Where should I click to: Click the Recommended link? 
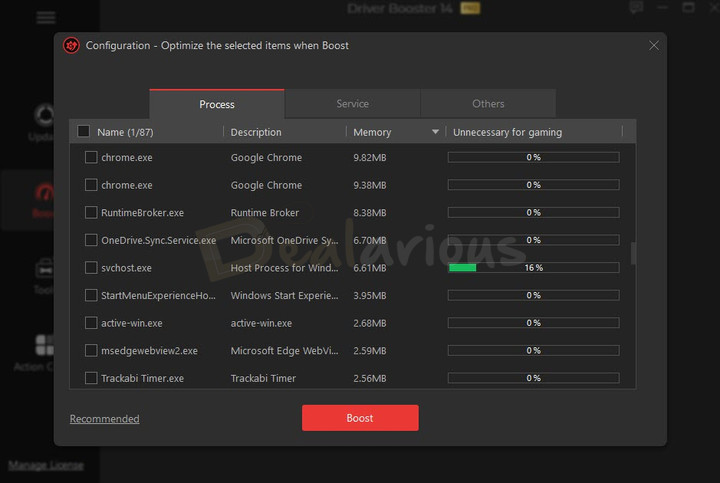pyautogui.click(x=105, y=419)
